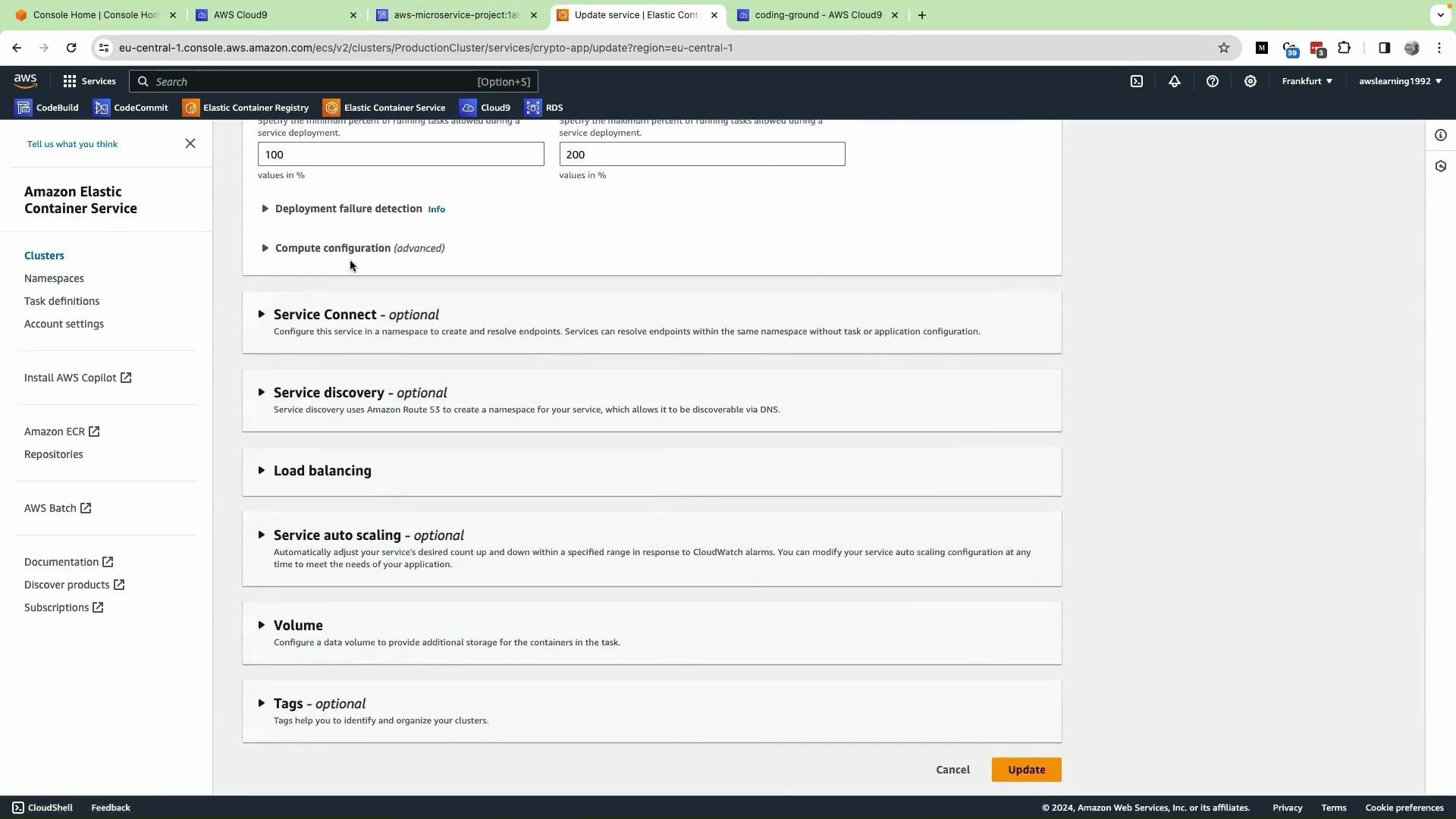This screenshot has height=819, width=1456.
Task: Select Task definitions in the sidebar
Action: click(61, 301)
